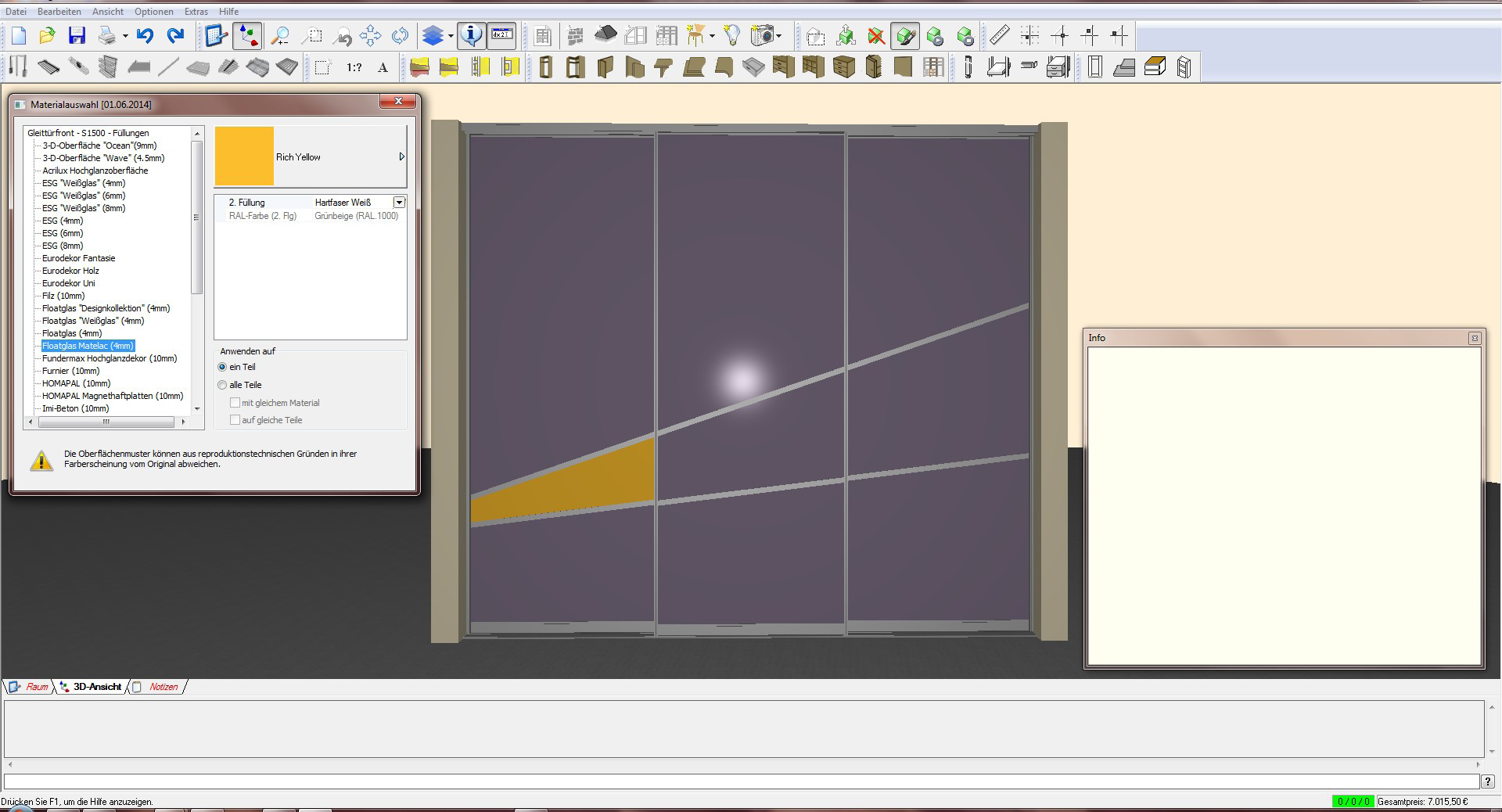Switch to the Notizen tab

(163, 687)
